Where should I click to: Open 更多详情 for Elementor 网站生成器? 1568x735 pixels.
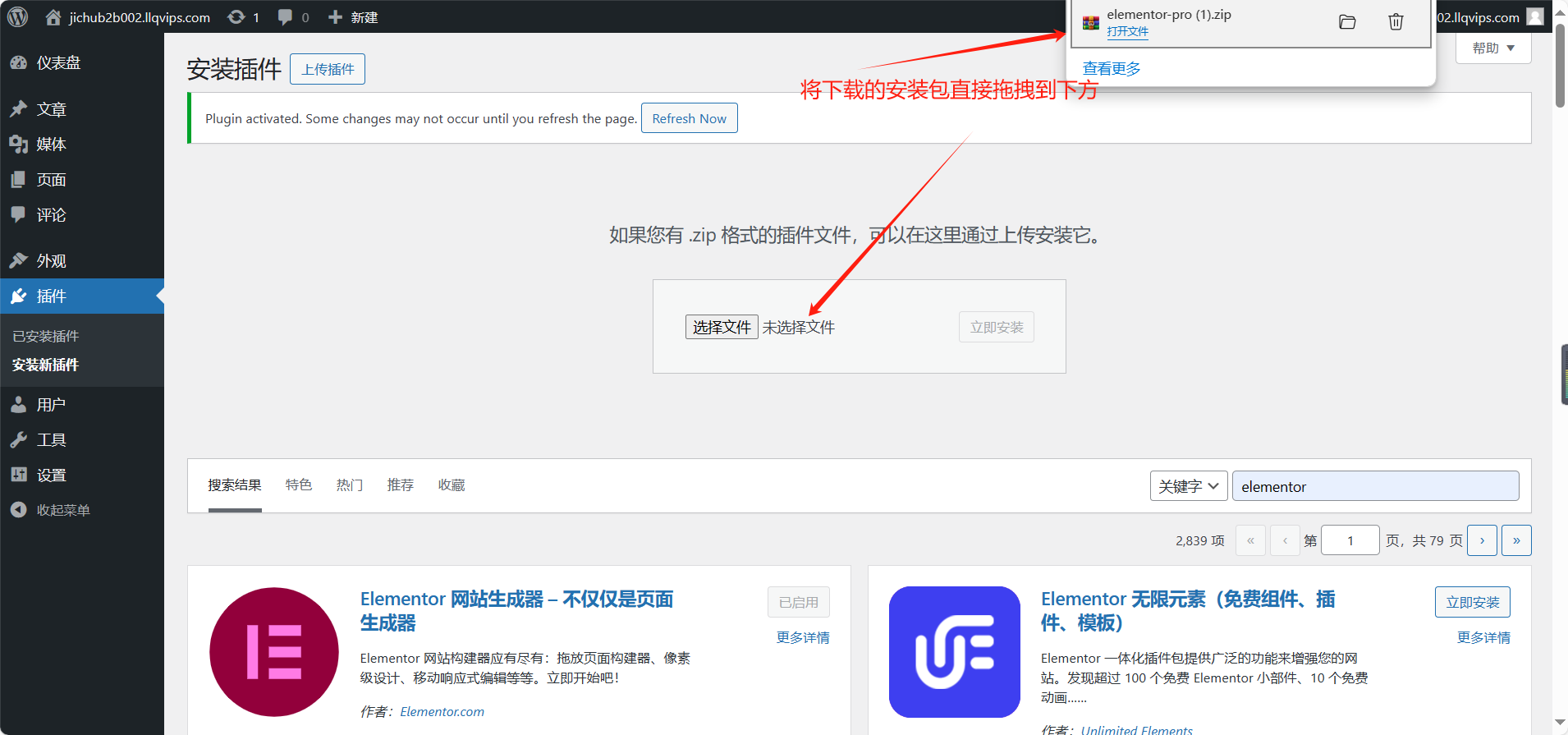click(803, 638)
